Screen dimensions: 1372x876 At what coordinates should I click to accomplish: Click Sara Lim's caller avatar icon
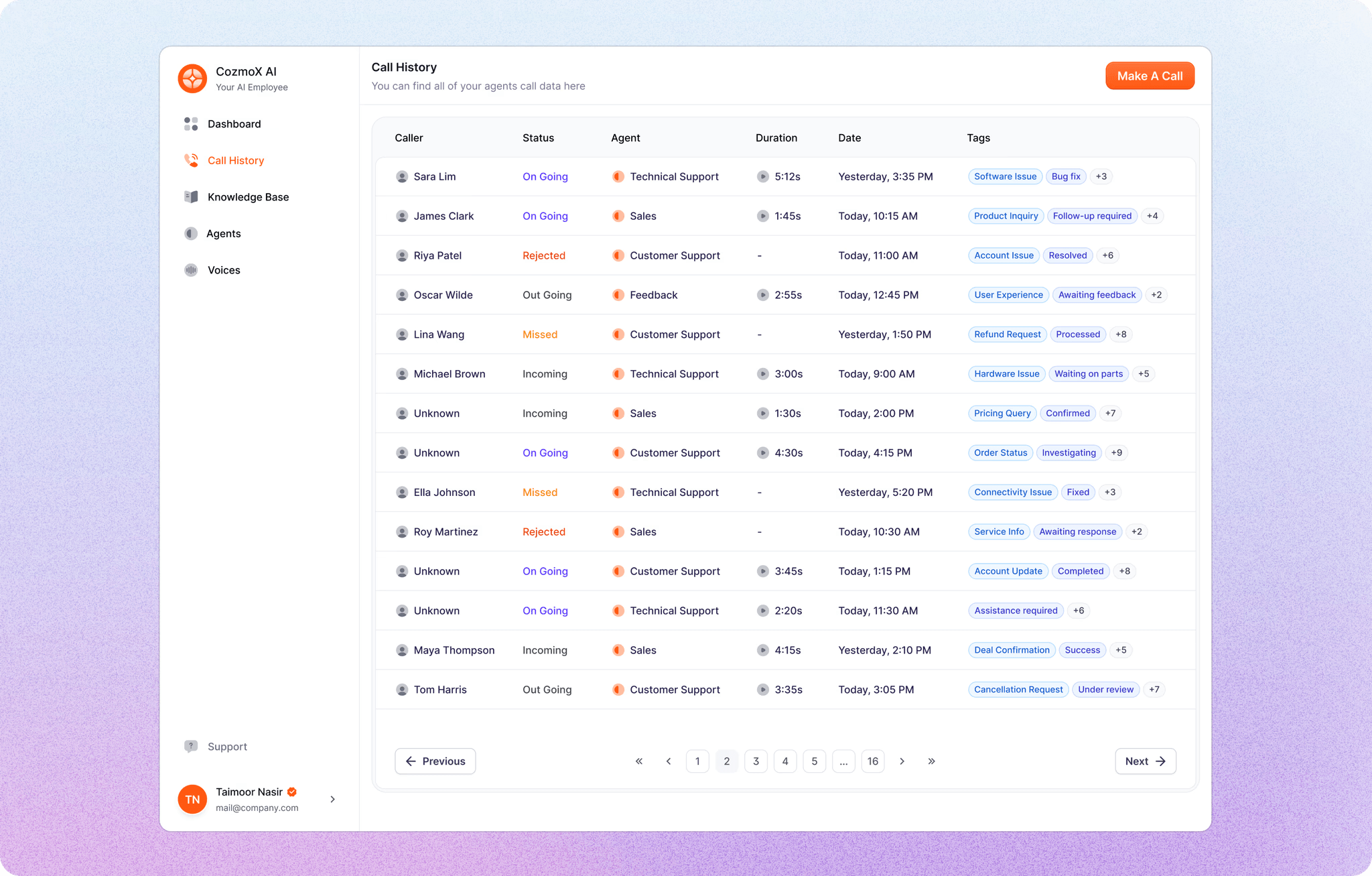pyautogui.click(x=402, y=176)
